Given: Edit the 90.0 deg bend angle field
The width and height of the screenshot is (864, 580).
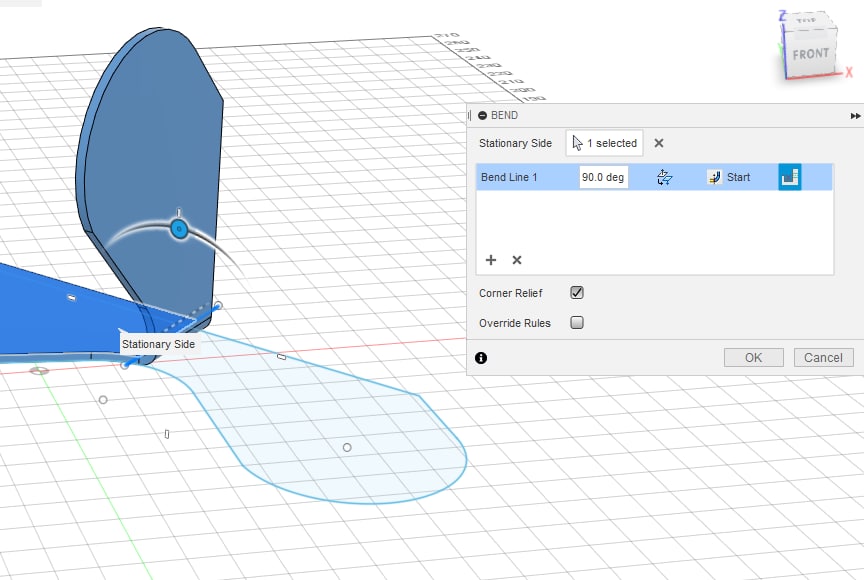Looking at the screenshot, I should pos(603,177).
